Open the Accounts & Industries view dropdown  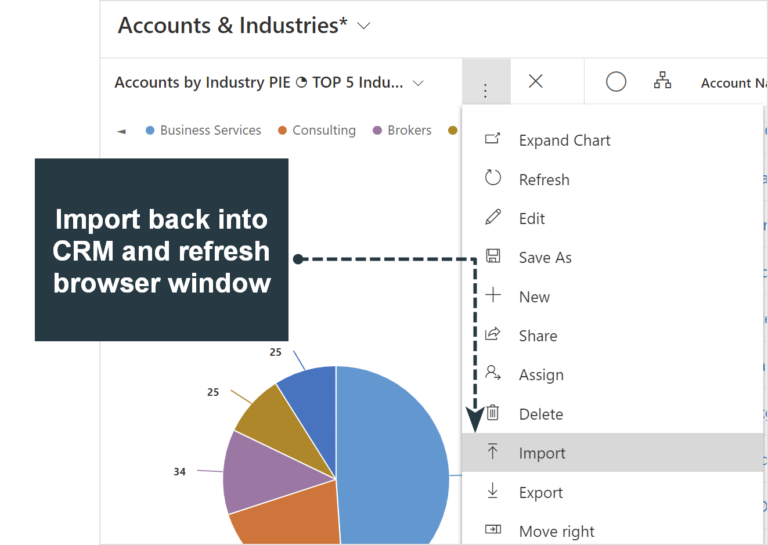364,26
